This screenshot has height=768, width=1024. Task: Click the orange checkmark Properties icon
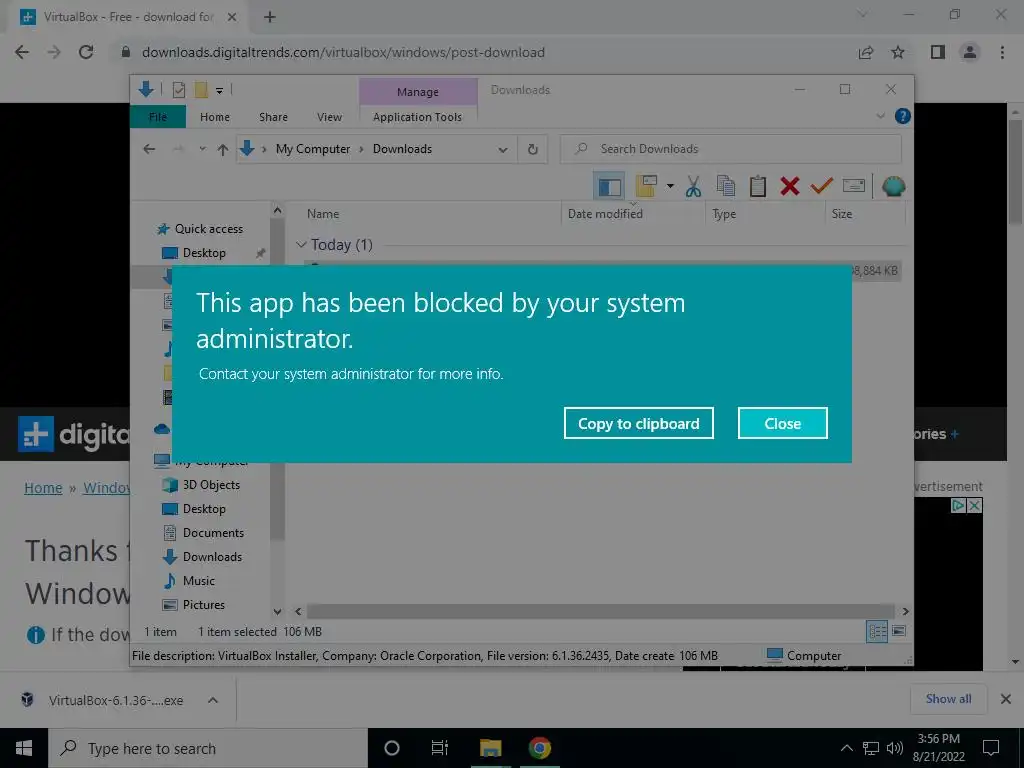coord(822,186)
